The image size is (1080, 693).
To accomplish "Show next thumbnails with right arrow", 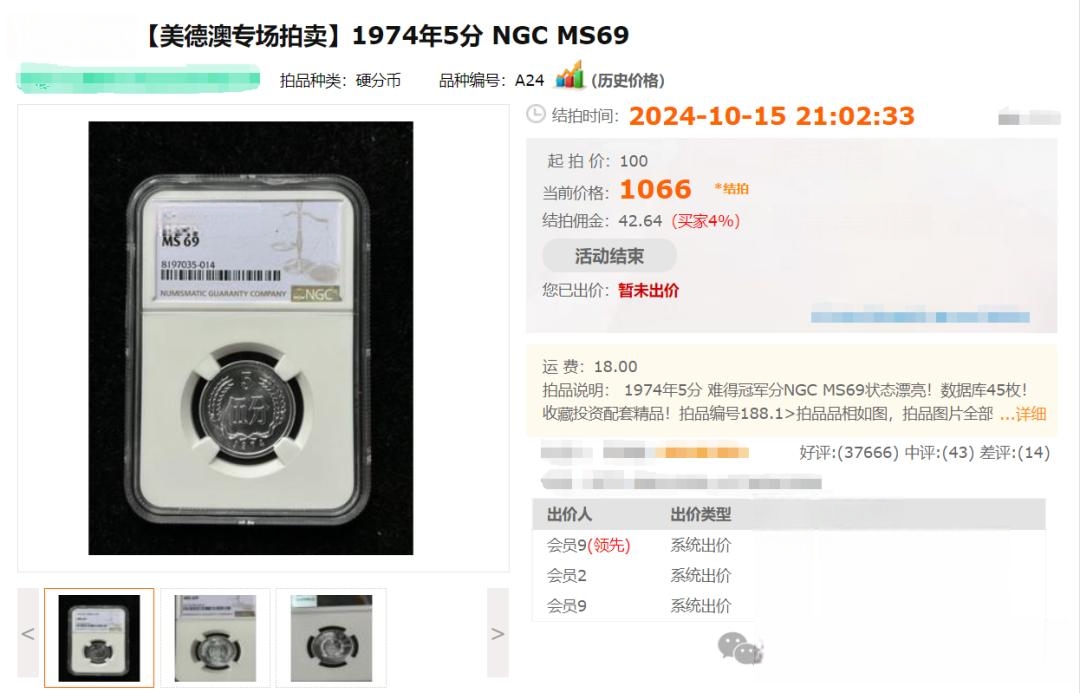I will 497,633.
